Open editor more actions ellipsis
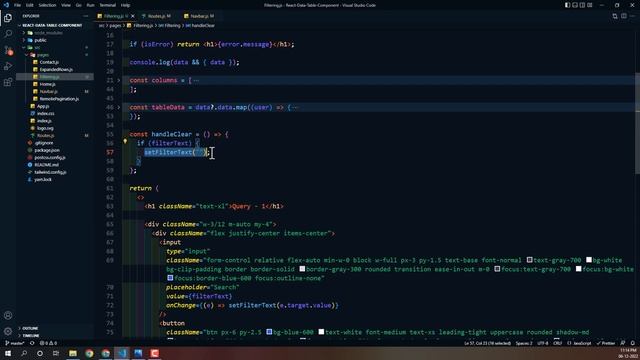Viewport: 640px width, 360px height. click(x=633, y=16)
